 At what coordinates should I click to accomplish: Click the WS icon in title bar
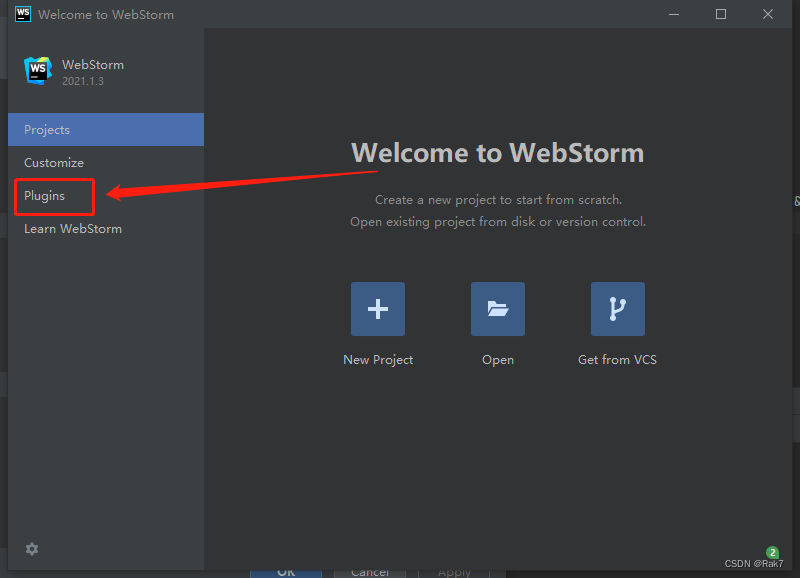point(22,14)
